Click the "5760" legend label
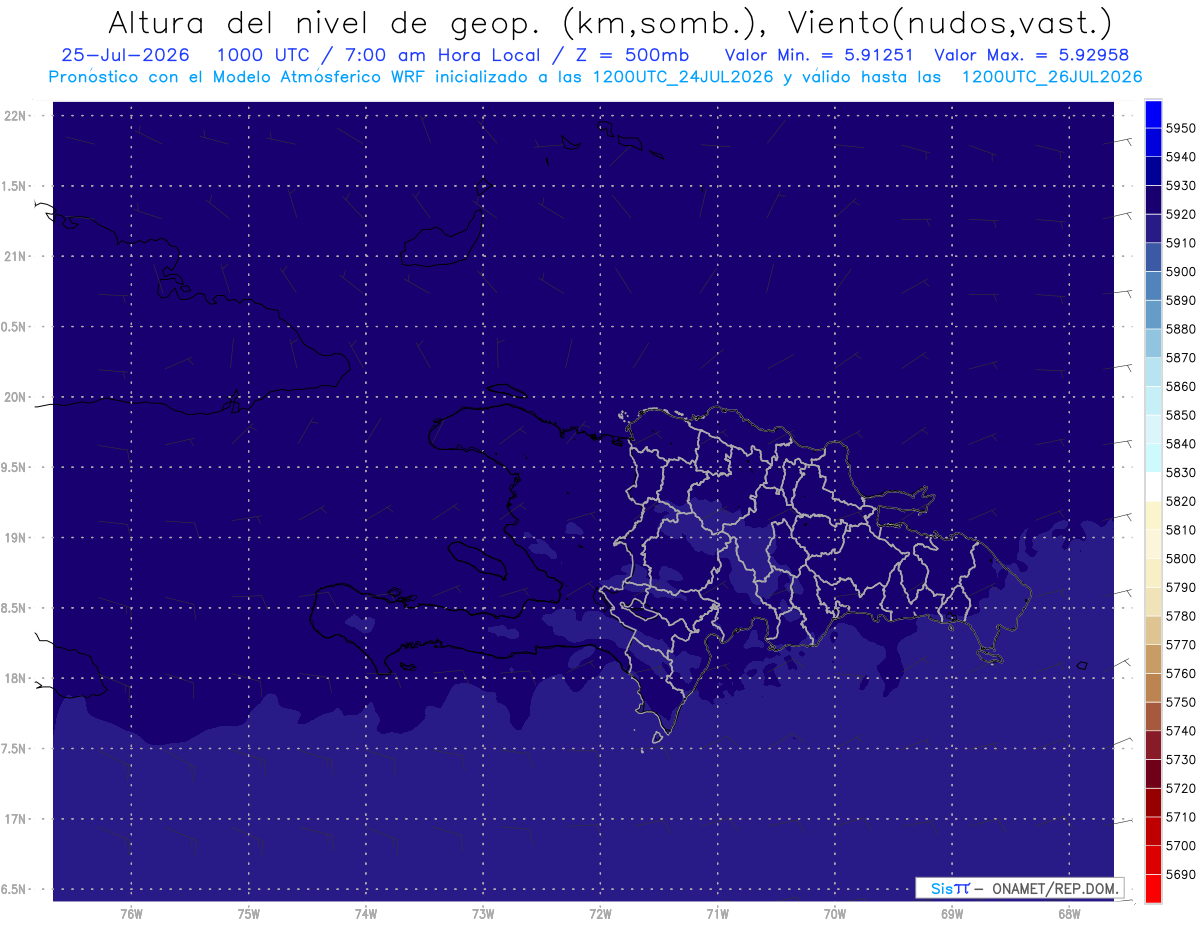Image resolution: width=1200 pixels, height=927 pixels. click(1181, 673)
